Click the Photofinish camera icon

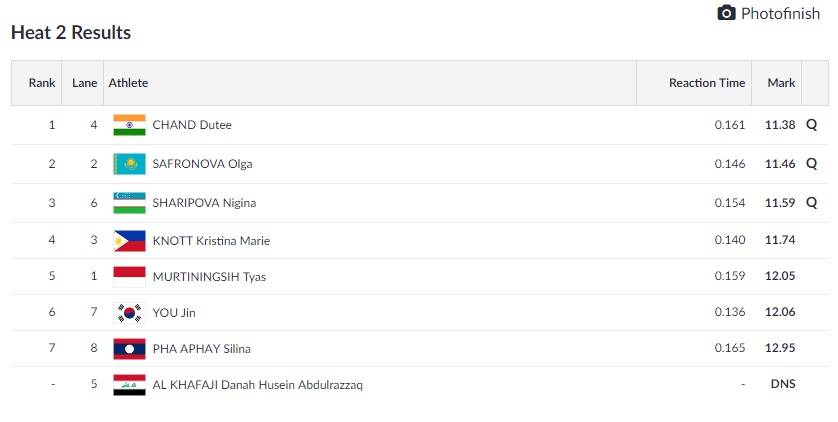click(x=727, y=13)
